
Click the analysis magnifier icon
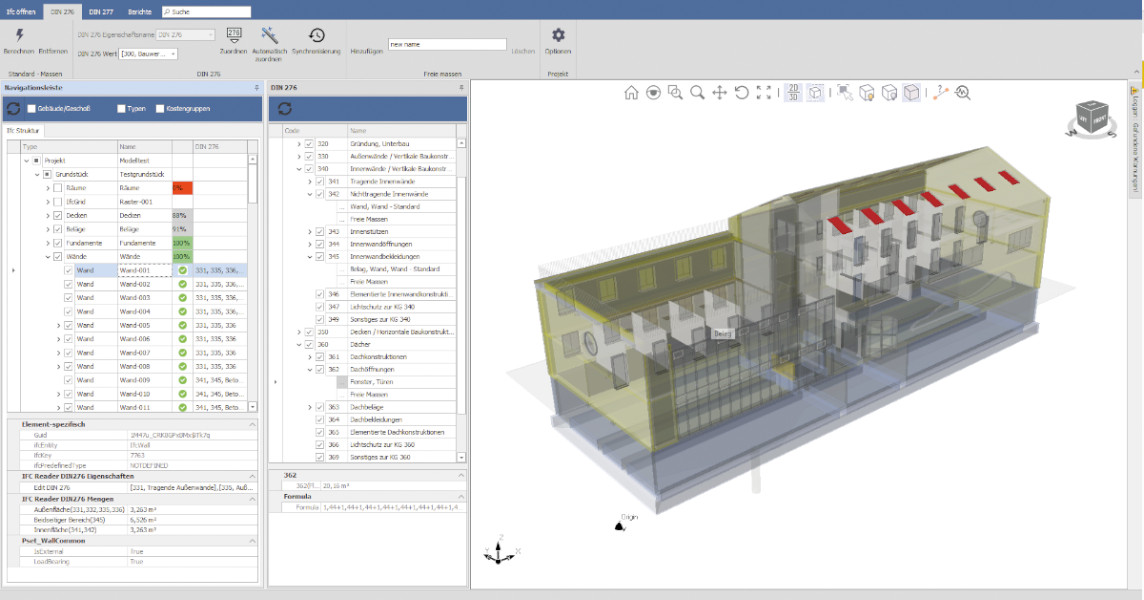coord(963,93)
